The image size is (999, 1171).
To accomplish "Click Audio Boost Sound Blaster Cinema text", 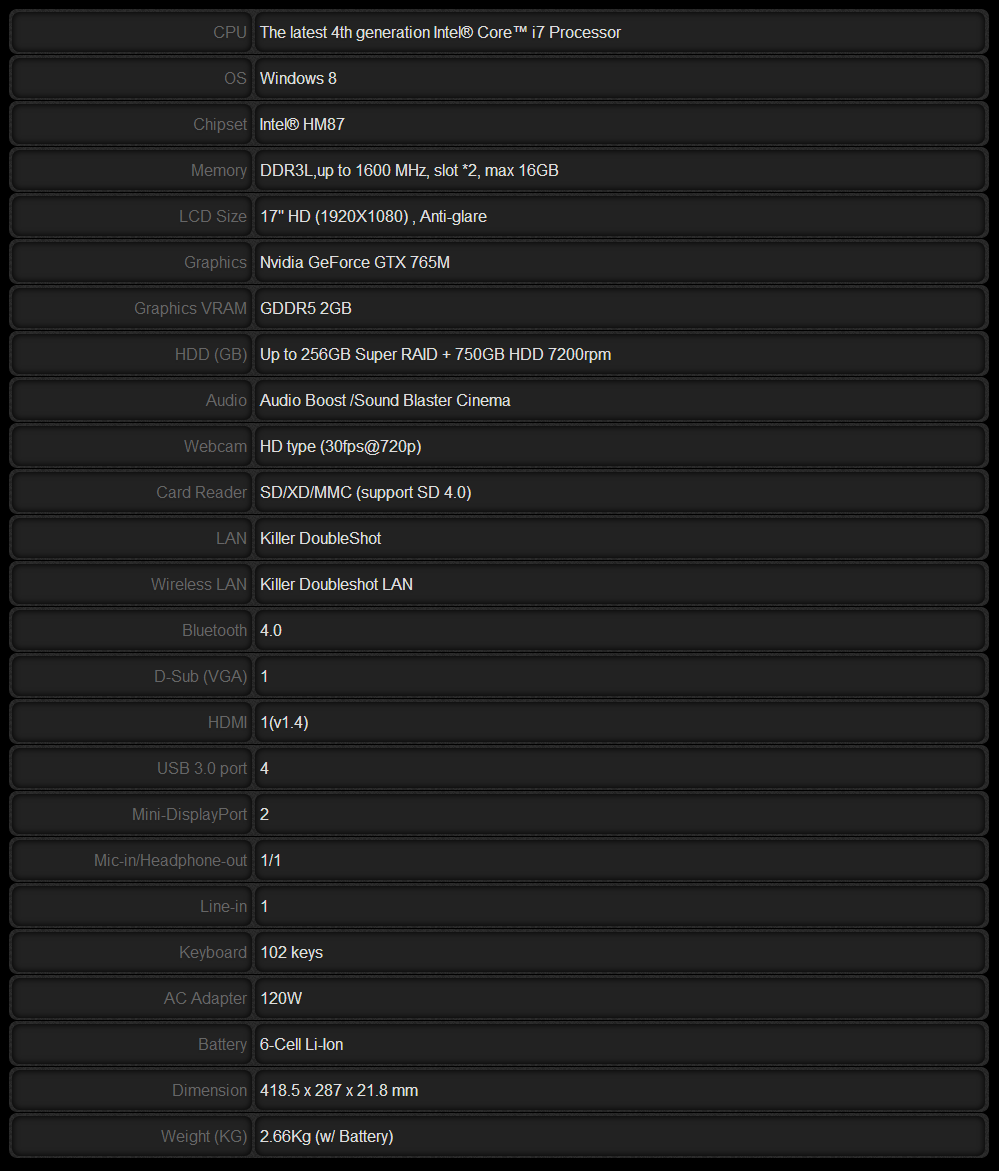I will point(385,400).
